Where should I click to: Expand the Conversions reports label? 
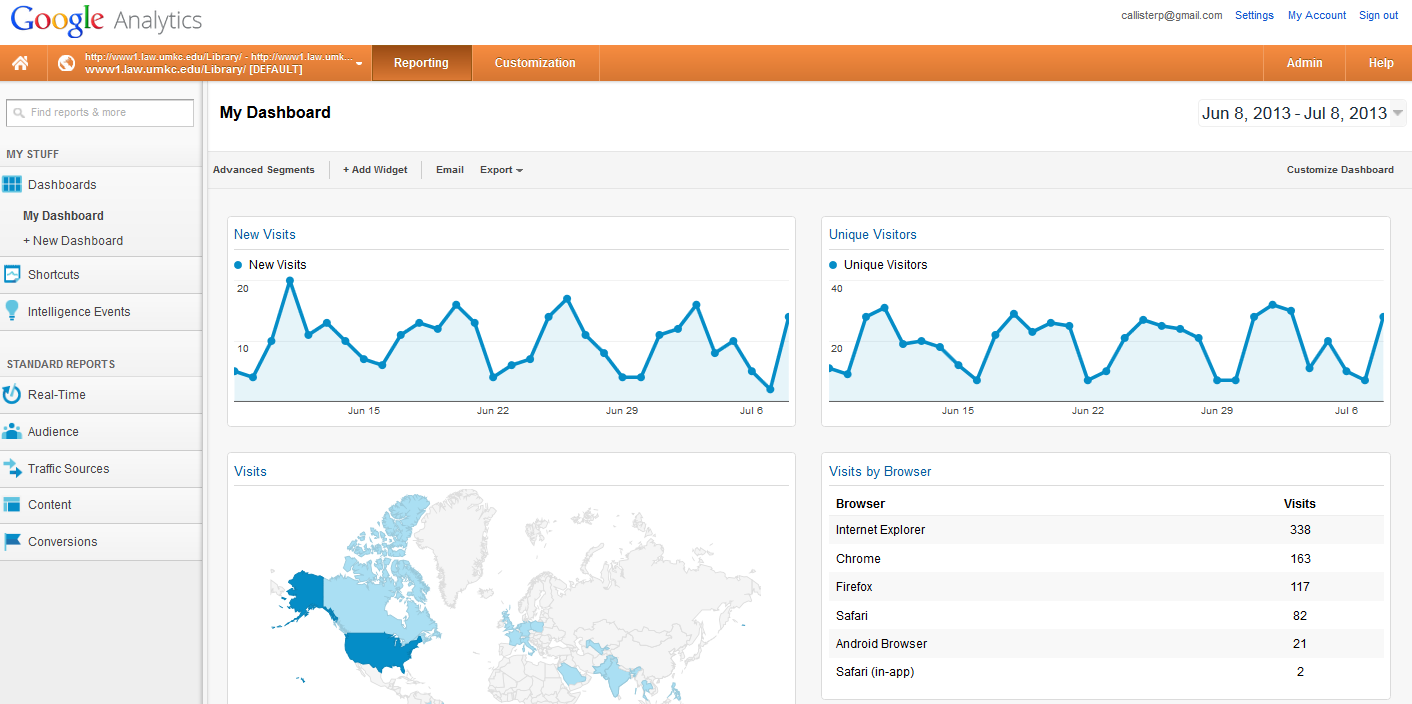click(x=63, y=542)
